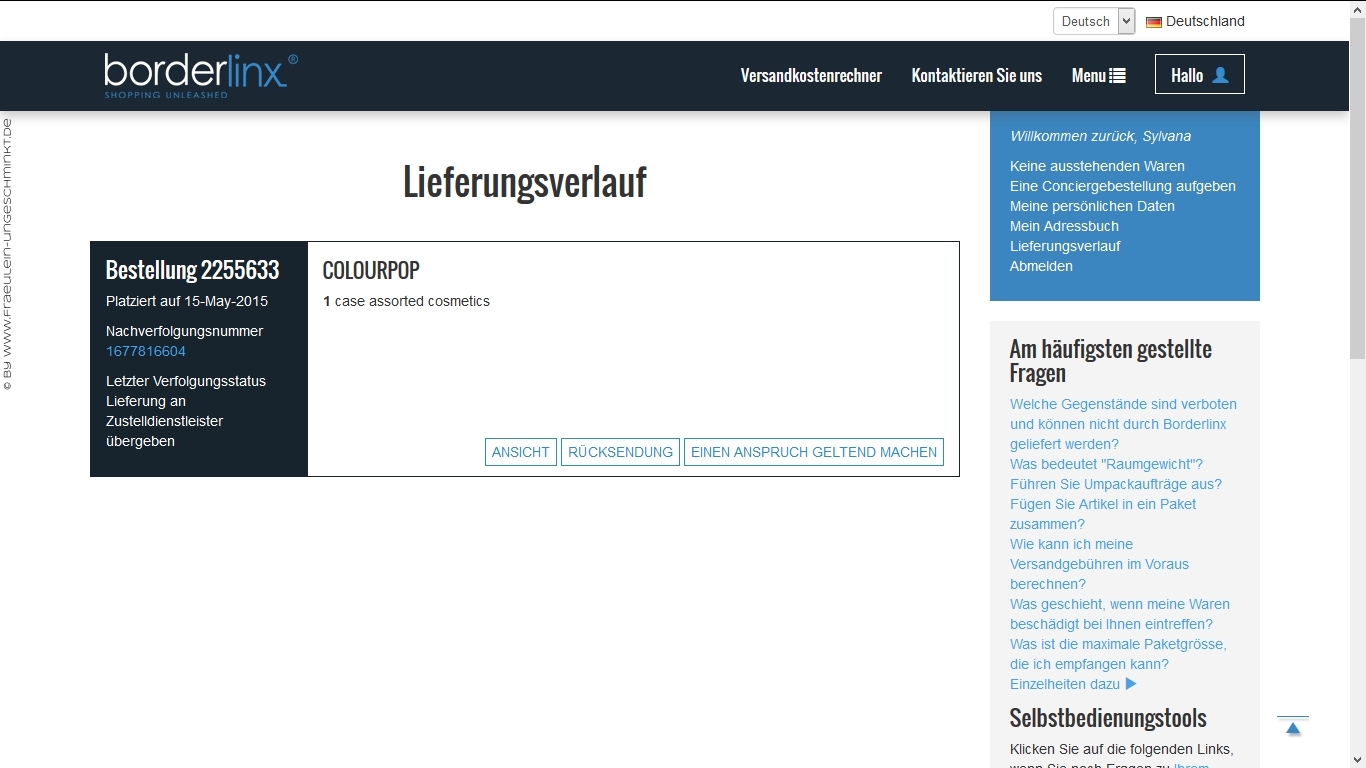Screen dimensions: 1366x768
Task: Click the vertical page scrollbar thumb
Action: [x=1358, y=188]
